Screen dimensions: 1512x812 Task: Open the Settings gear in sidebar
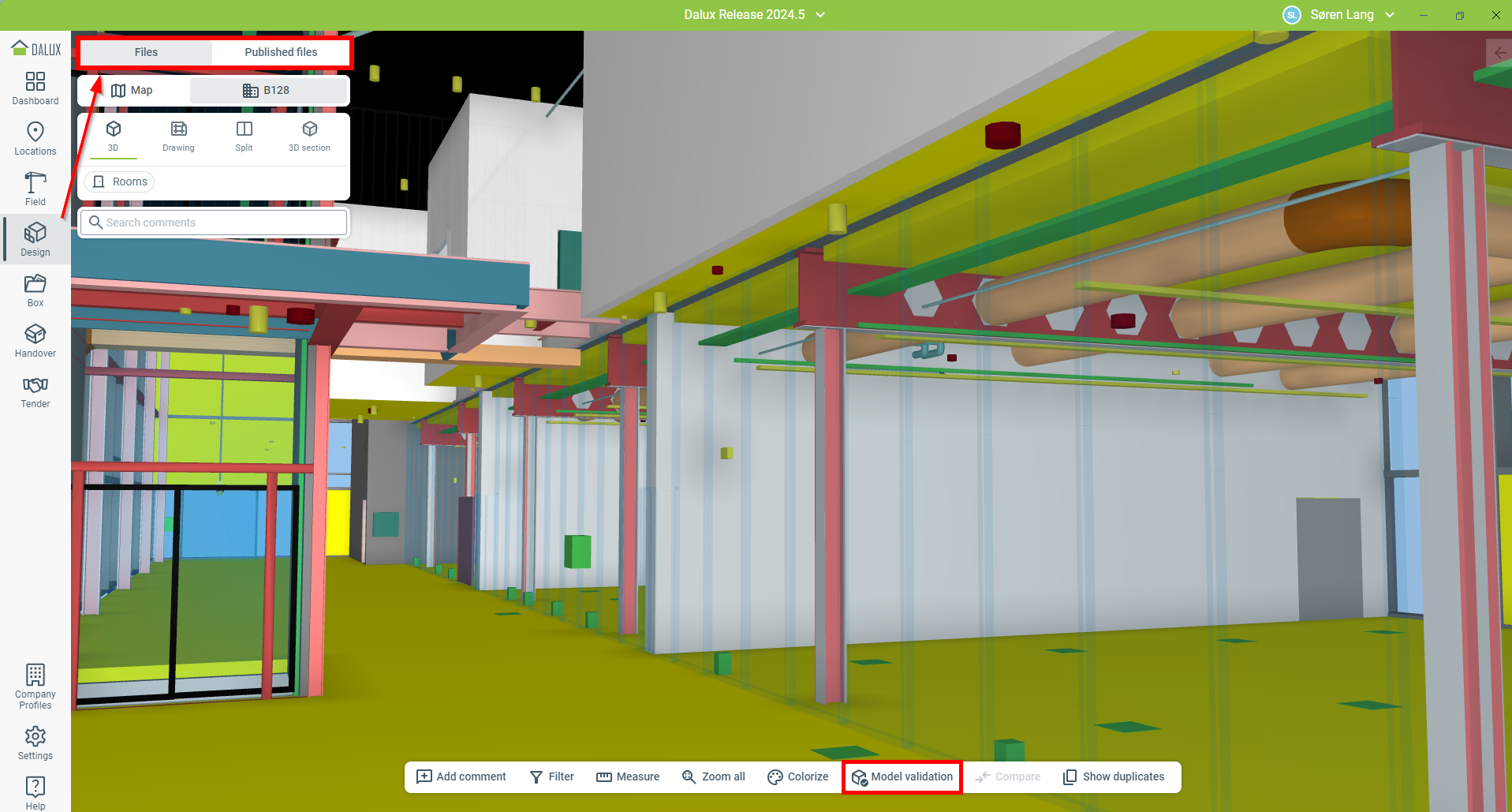click(35, 743)
